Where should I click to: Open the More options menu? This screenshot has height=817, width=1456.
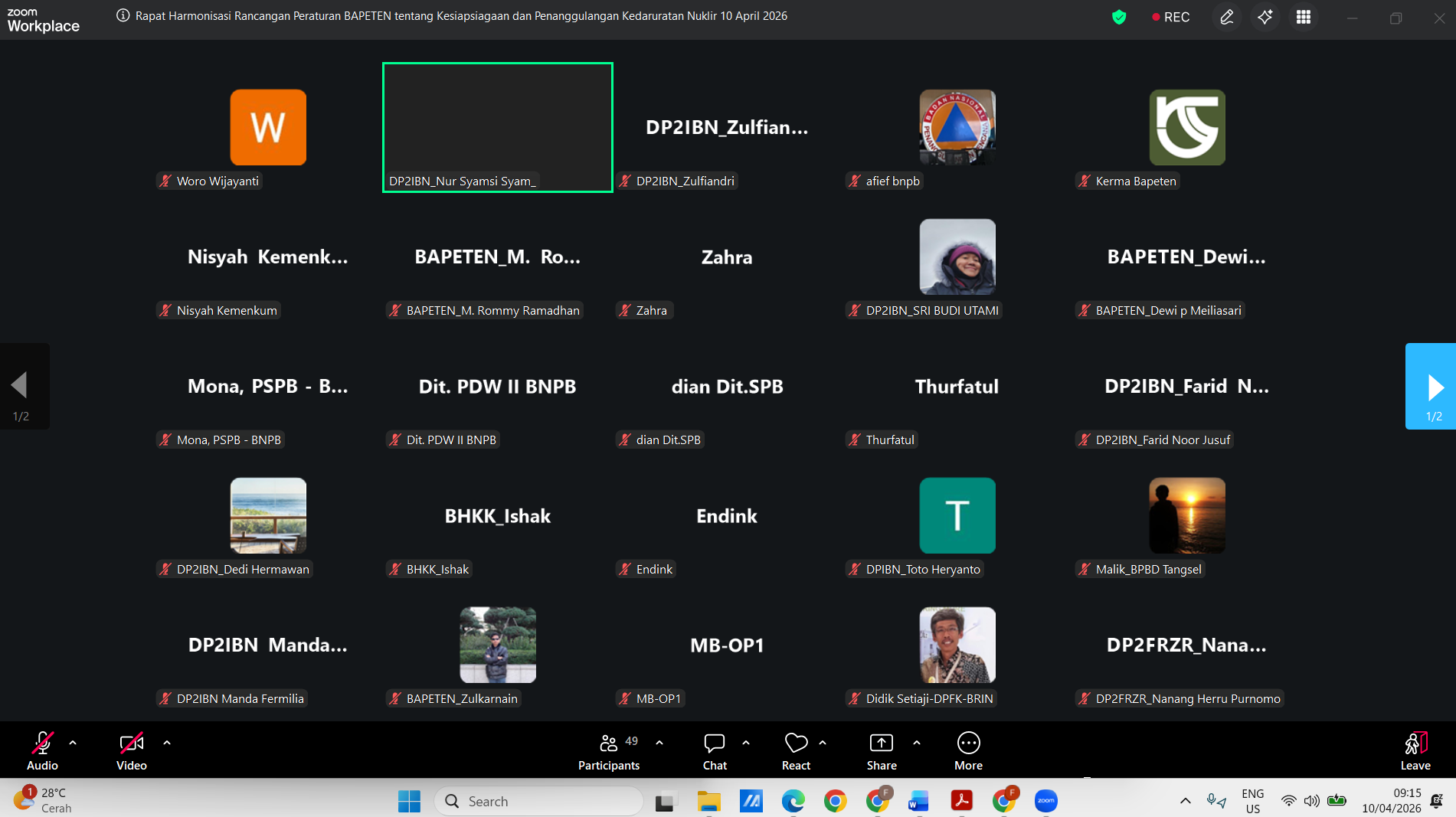pos(968,751)
